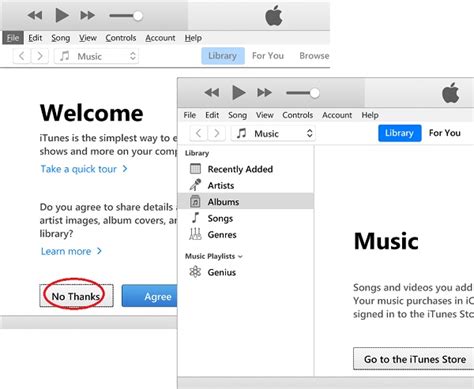Image resolution: width=474 pixels, height=389 pixels.
Task: Click No Thanks button
Action: 76,296
